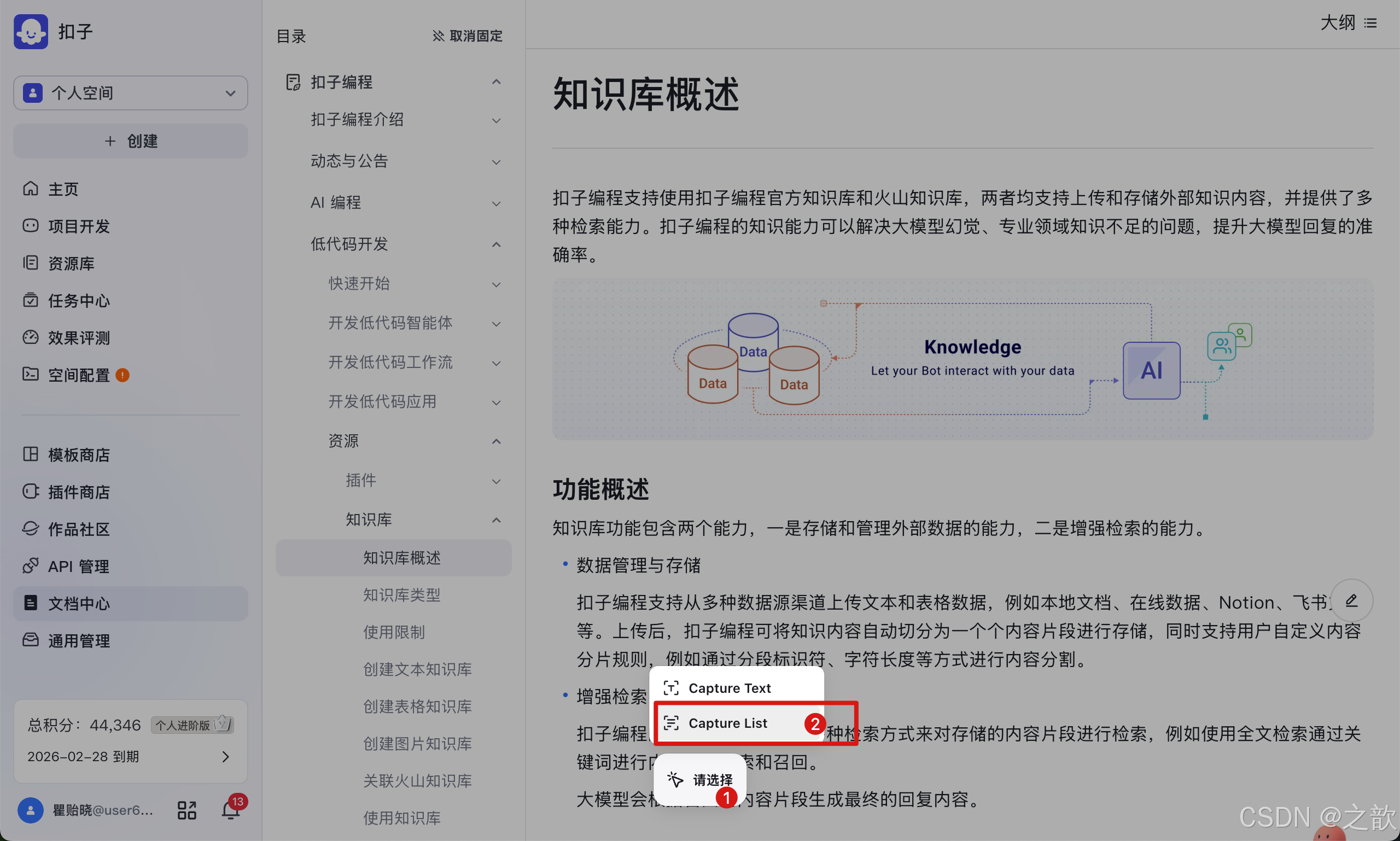Click the apps grid icon near the avatar

tap(186, 810)
